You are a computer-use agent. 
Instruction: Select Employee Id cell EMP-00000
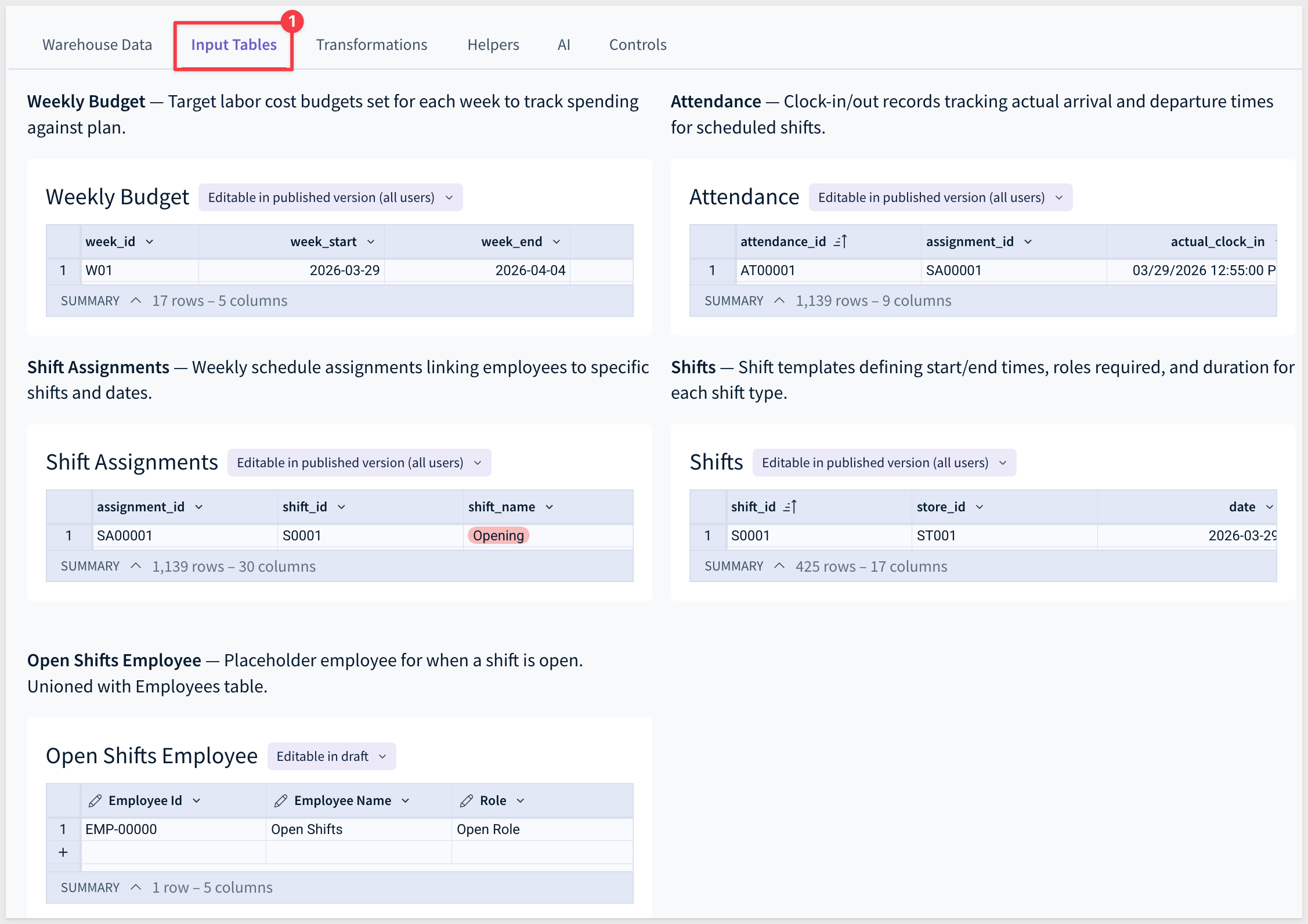point(174,829)
